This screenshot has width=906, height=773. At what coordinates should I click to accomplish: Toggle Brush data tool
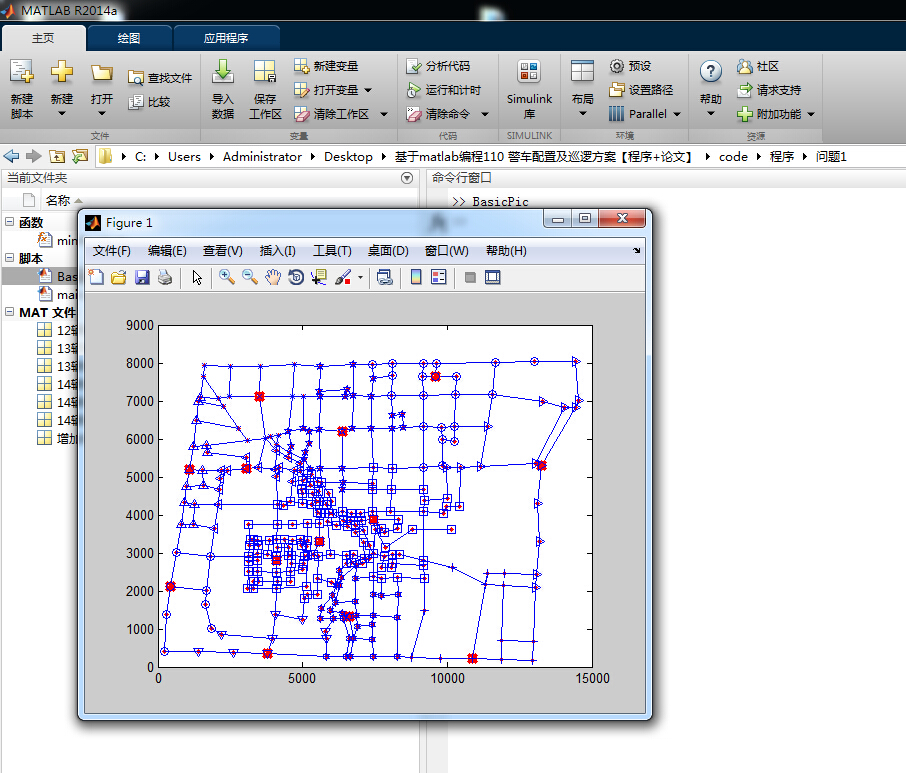[x=343, y=277]
